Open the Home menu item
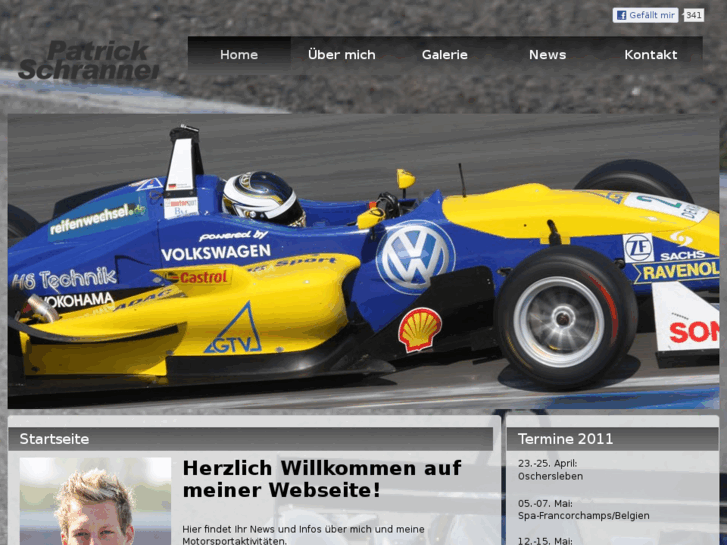 [x=239, y=55]
